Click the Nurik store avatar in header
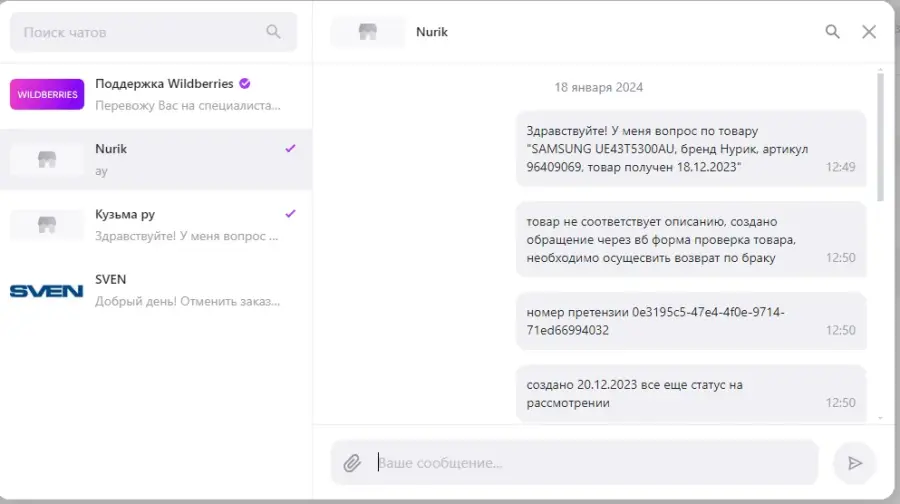 coord(368,32)
